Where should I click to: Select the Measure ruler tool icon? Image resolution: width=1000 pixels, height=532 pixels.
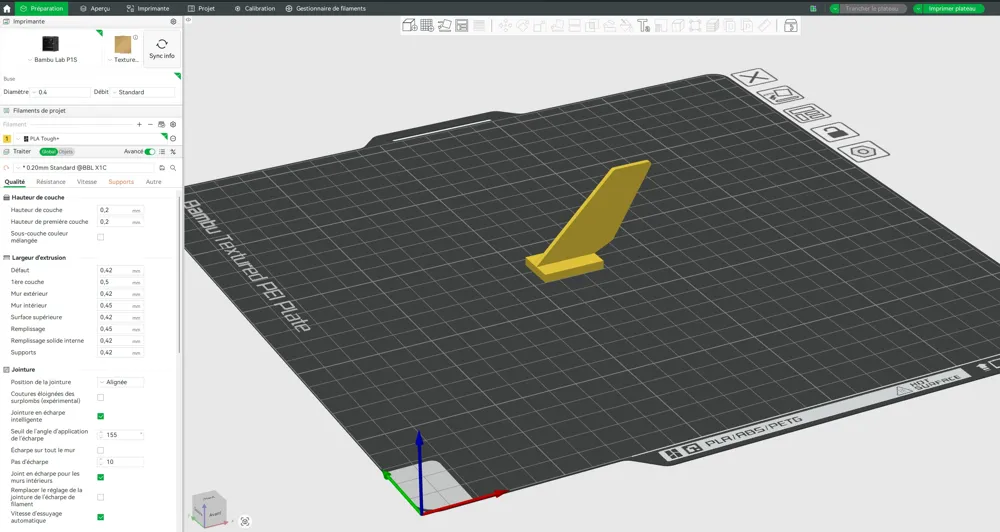click(764, 26)
